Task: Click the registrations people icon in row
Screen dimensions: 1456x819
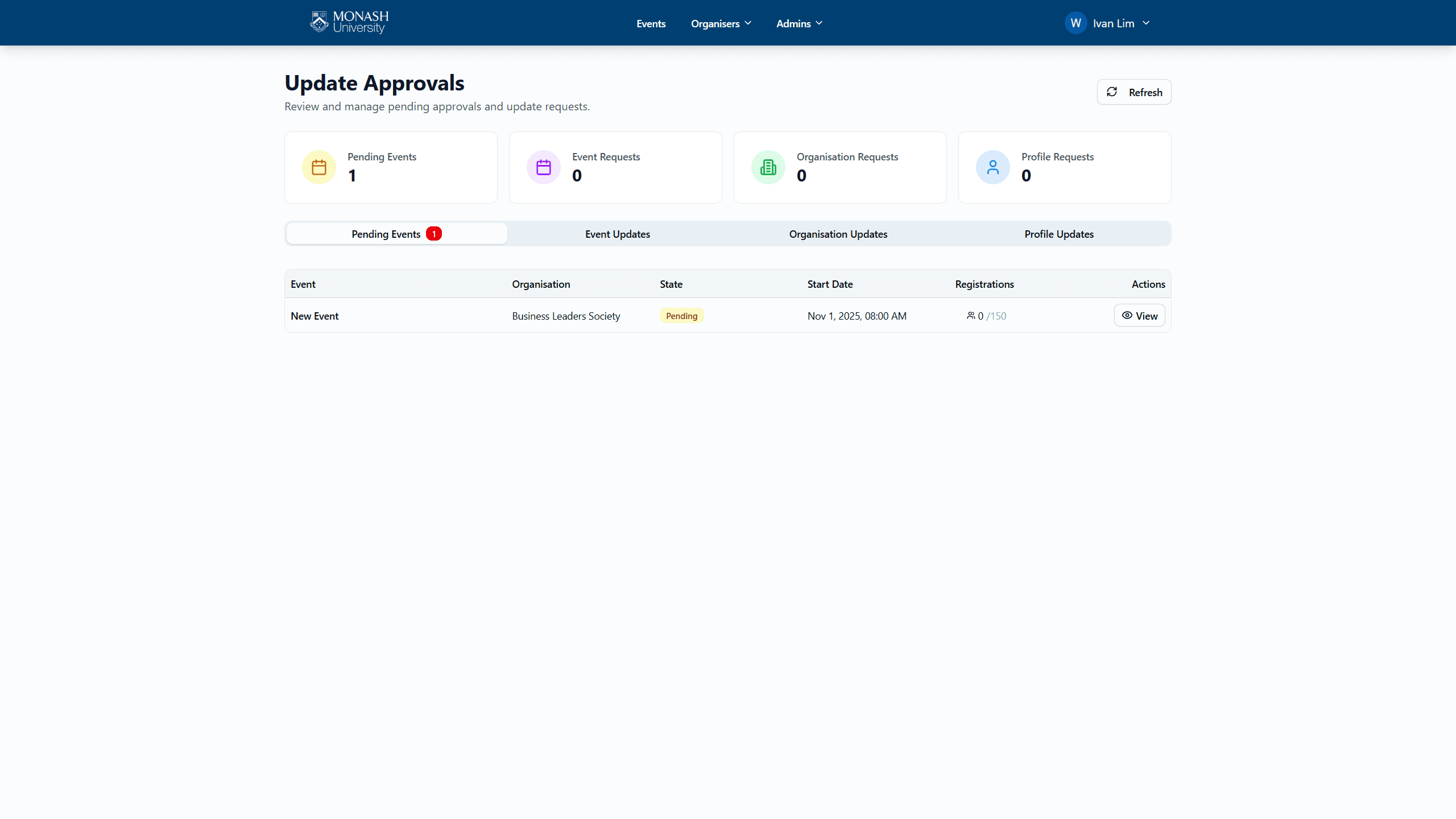Action: tap(971, 316)
